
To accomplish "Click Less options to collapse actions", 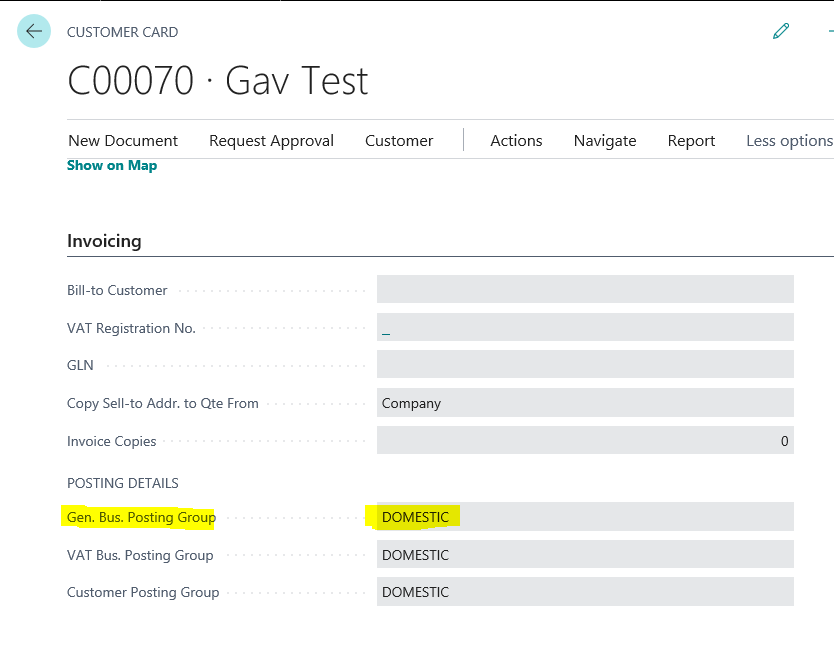I will 789,141.
